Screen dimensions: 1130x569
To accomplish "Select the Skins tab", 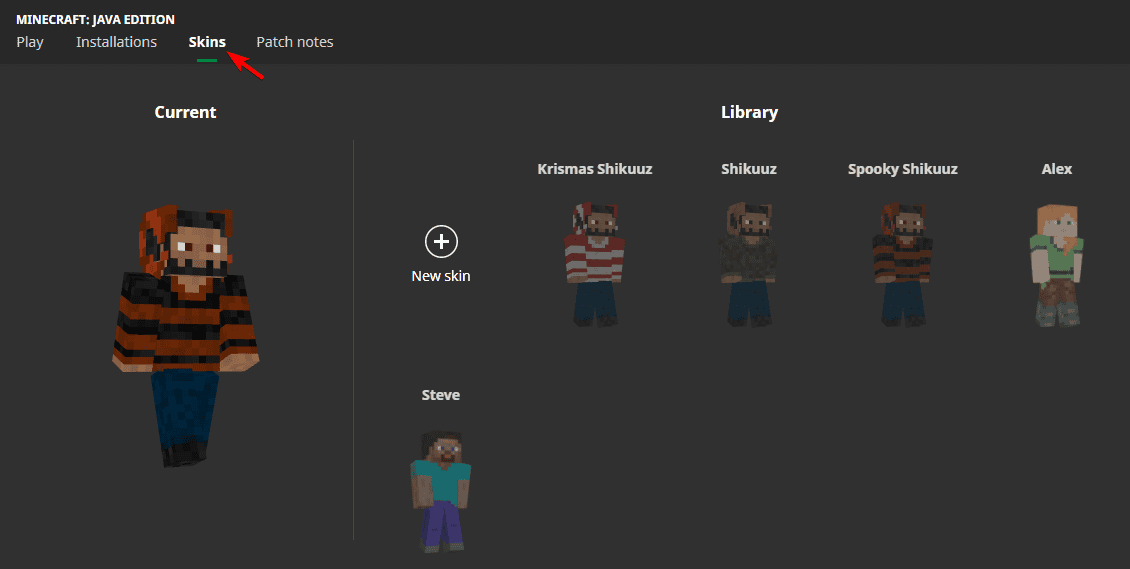I will click(207, 42).
